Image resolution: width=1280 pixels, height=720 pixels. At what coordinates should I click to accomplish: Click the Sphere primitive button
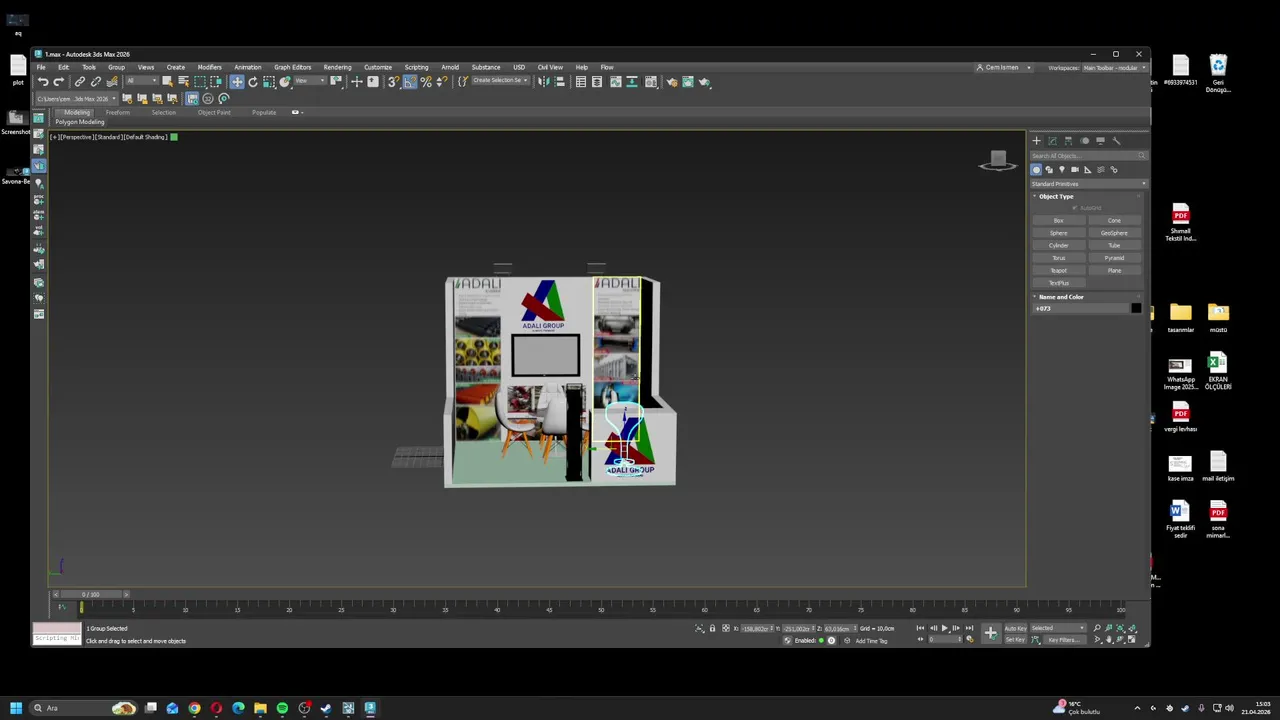(1058, 233)
